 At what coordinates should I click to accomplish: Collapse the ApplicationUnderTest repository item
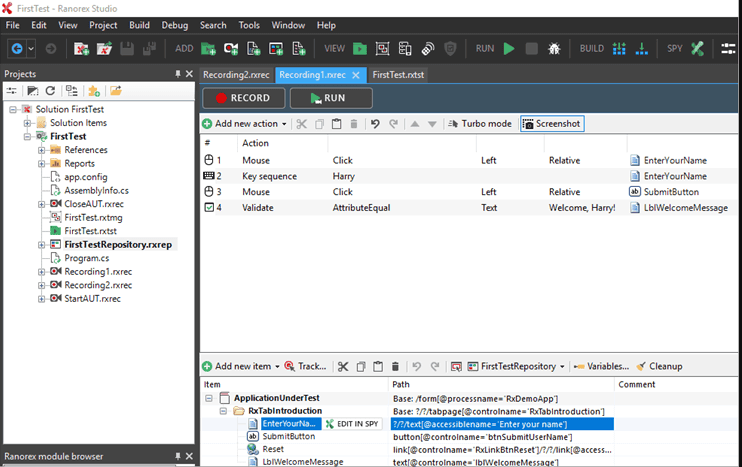tap(209, 398)
